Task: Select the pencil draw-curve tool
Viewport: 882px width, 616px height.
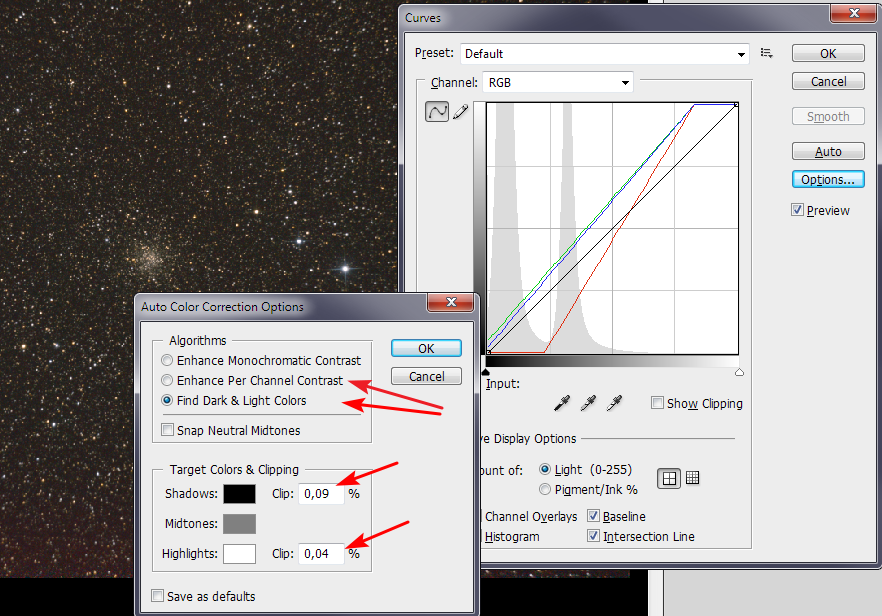Action: pos(461,113)
